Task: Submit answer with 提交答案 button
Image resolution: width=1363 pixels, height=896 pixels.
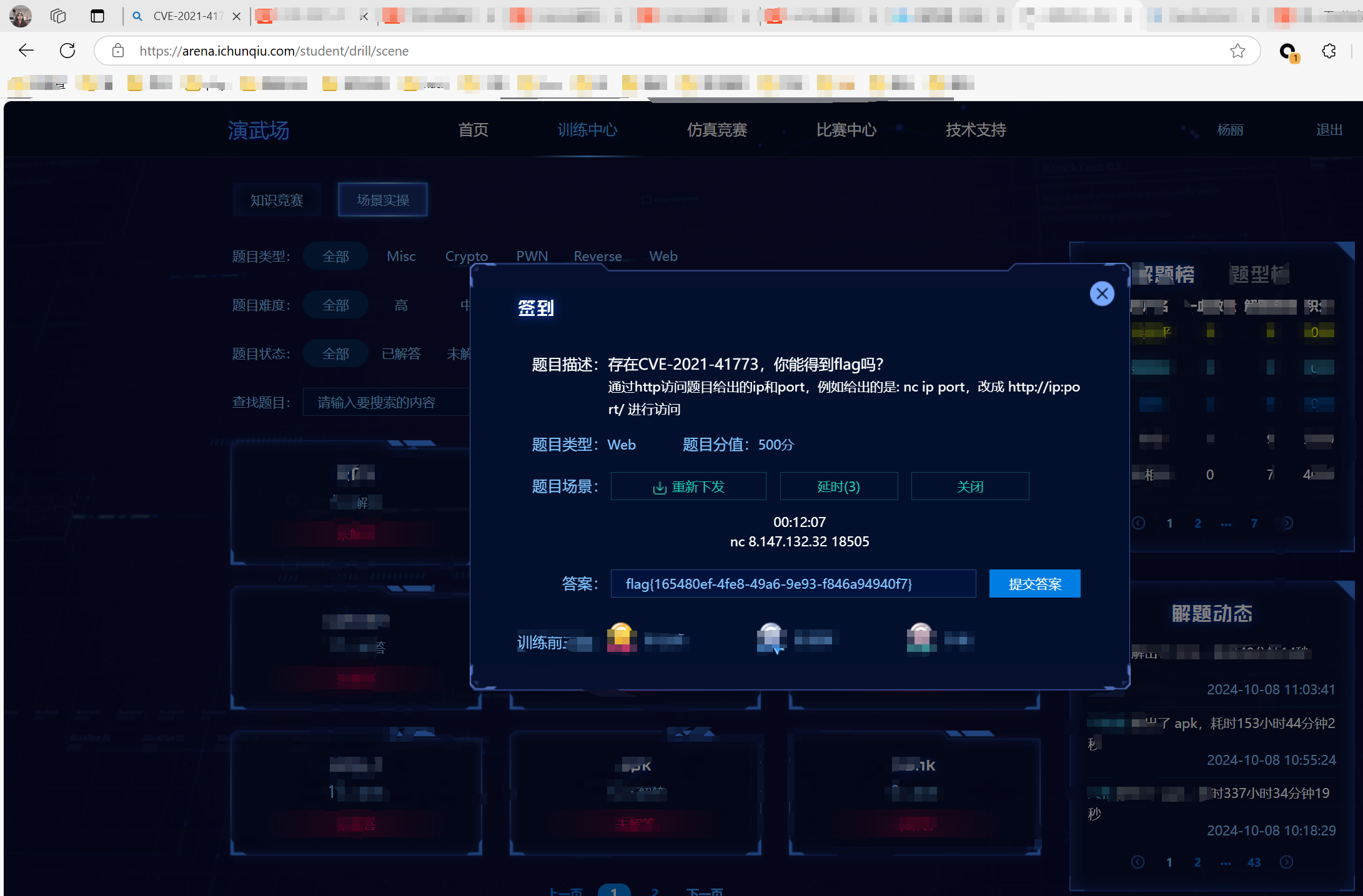Action: [x=1035, y=584]
